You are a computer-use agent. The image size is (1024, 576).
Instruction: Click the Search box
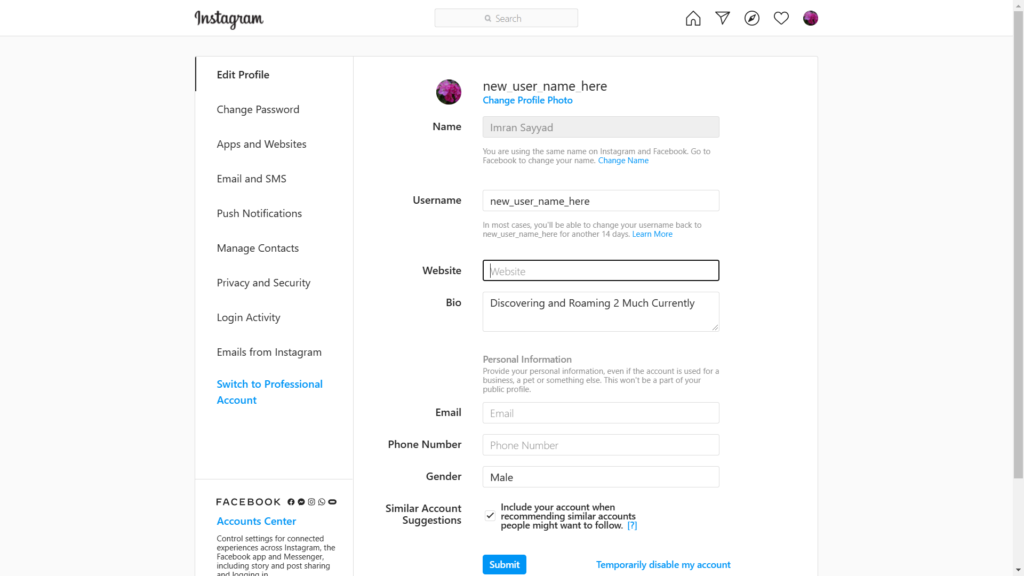click(506, 18)
